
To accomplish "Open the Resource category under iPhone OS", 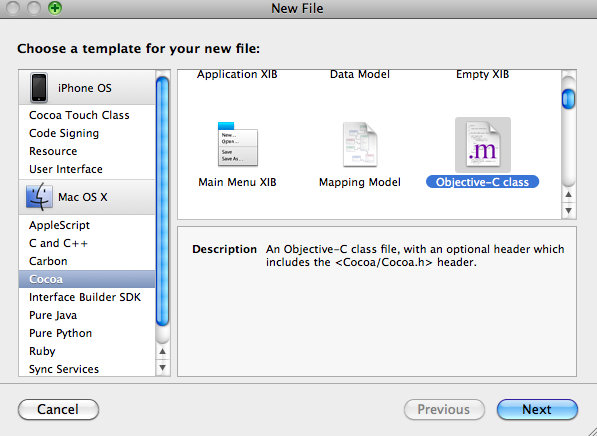I will [87, 151].
